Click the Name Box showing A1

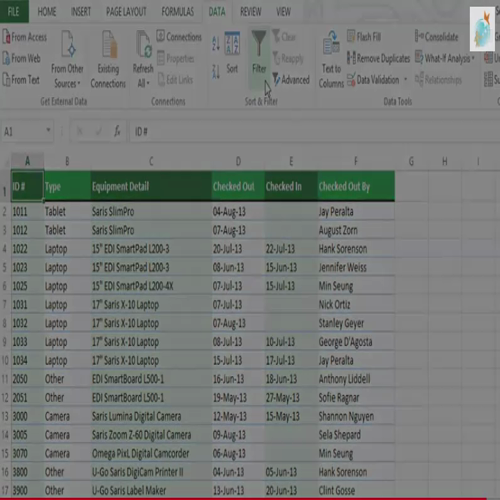[23, 132]
